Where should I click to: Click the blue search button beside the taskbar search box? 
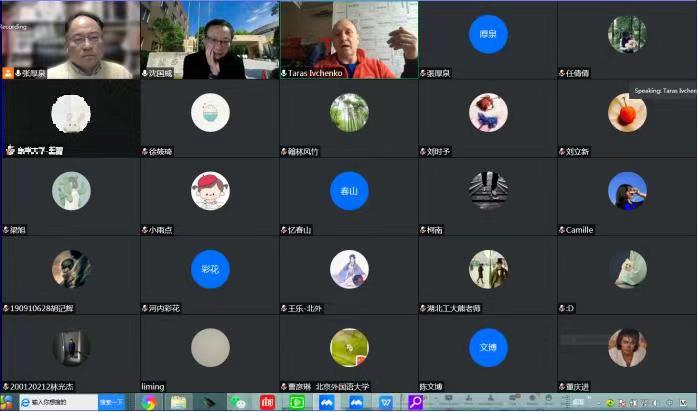click(111, 402)
